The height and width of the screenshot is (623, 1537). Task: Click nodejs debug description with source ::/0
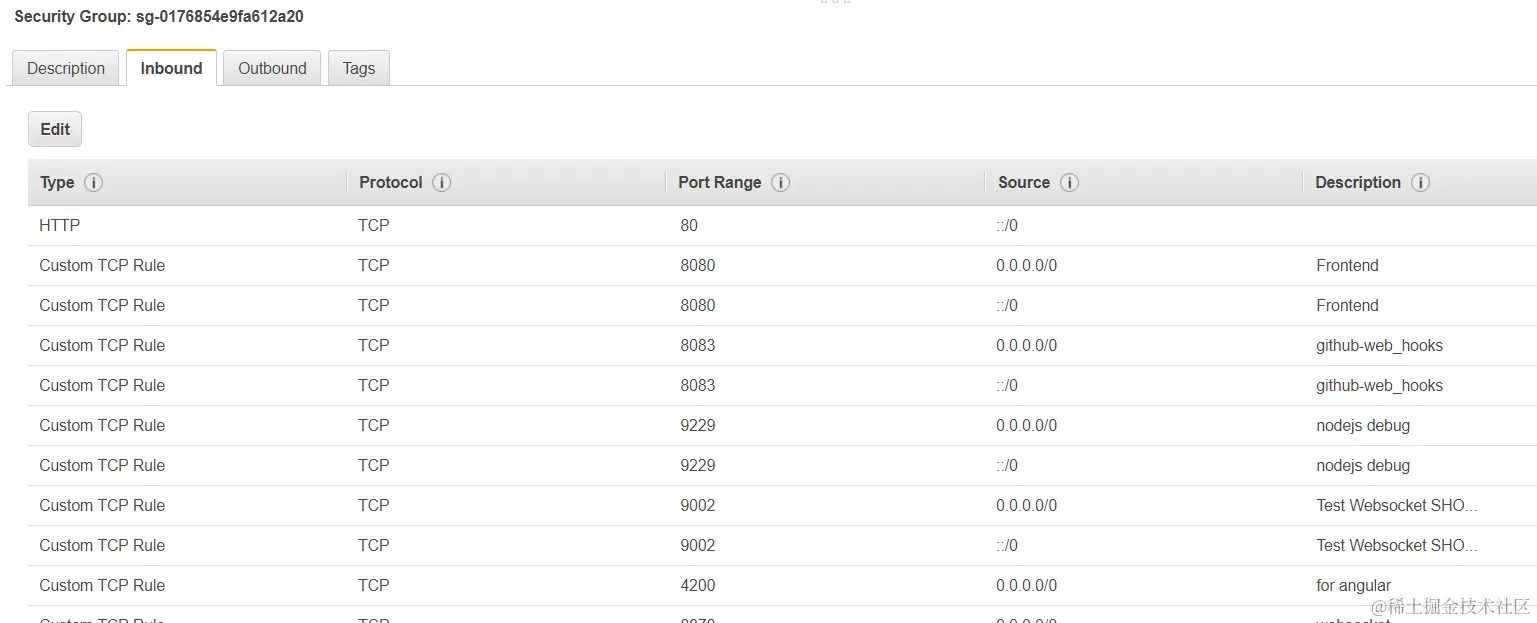click(1363, 465)
